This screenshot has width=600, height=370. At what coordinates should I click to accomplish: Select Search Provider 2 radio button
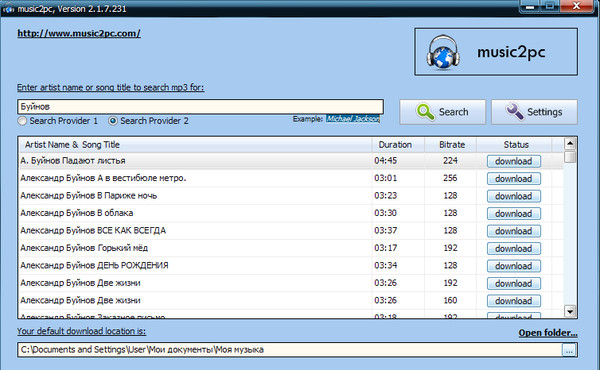pos(112,121)
